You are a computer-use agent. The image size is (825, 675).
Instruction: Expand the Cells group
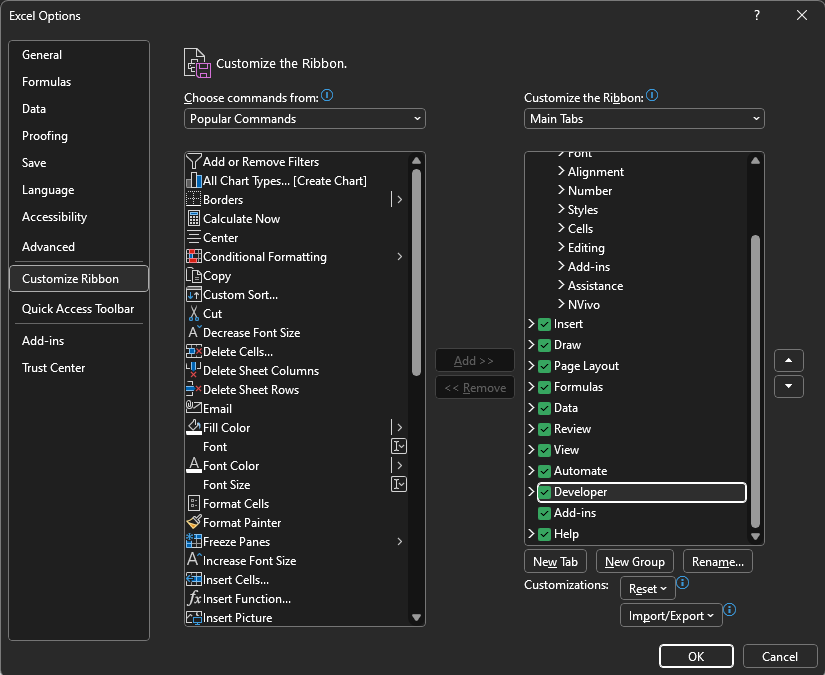point(561,228)
